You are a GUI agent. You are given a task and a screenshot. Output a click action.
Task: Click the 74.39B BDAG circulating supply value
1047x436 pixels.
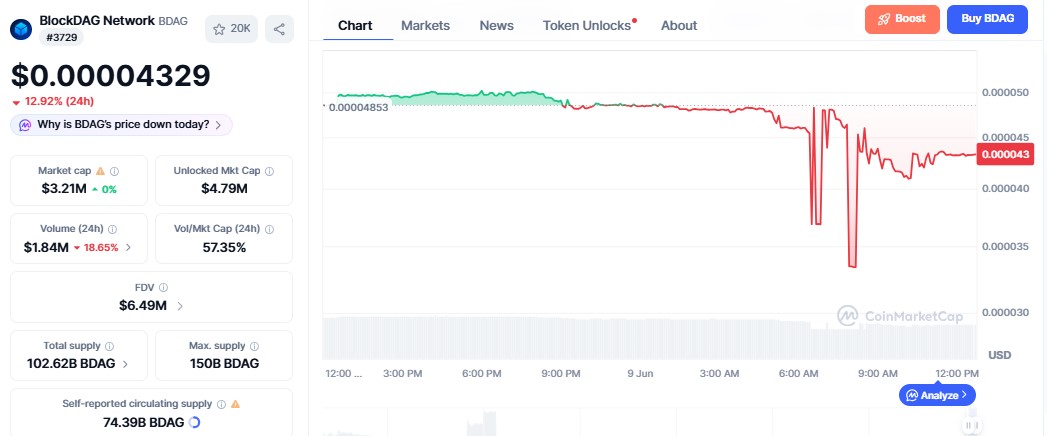tap(144, 422)
